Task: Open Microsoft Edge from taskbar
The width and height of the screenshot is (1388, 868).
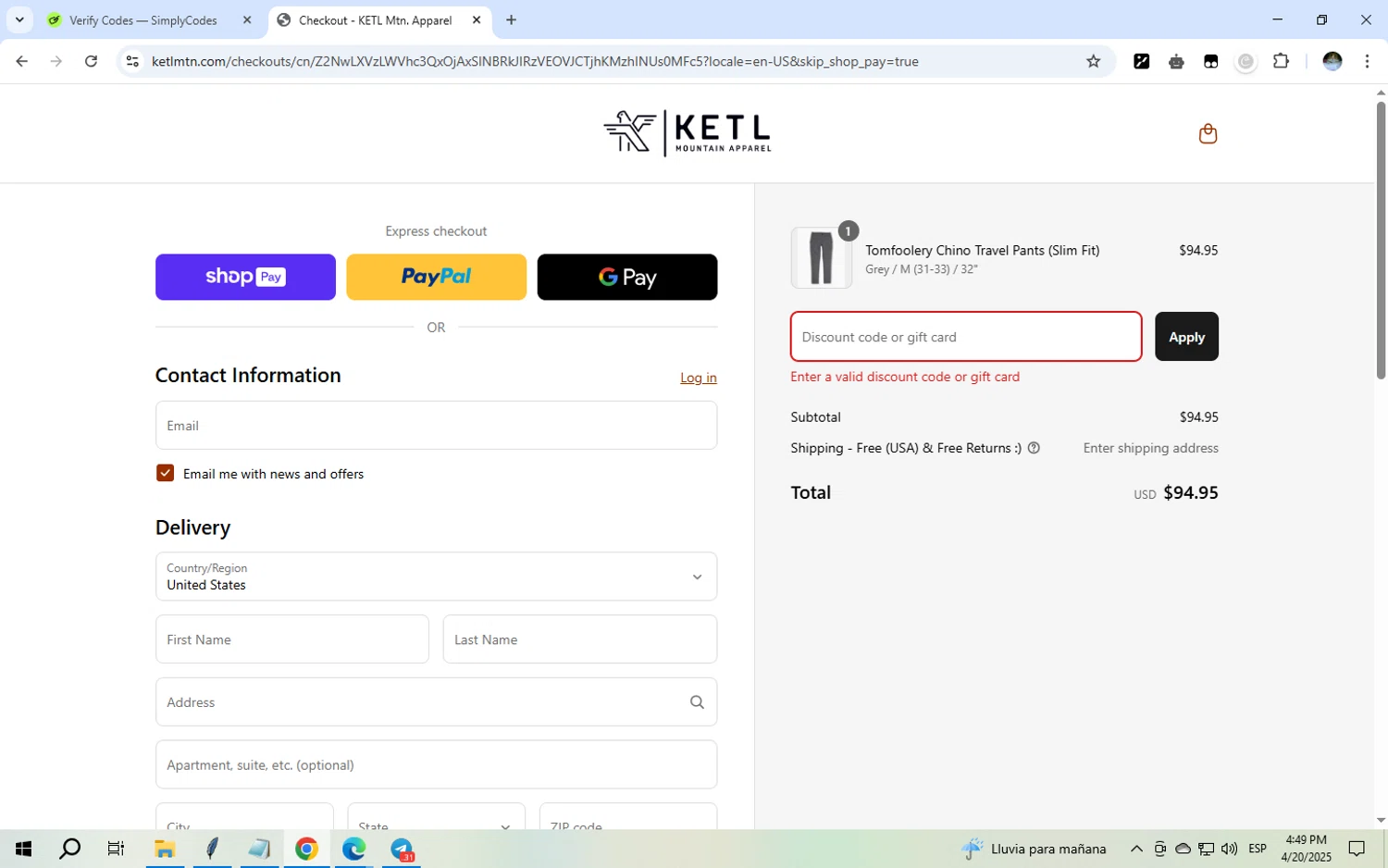Action: pos(353,849)
